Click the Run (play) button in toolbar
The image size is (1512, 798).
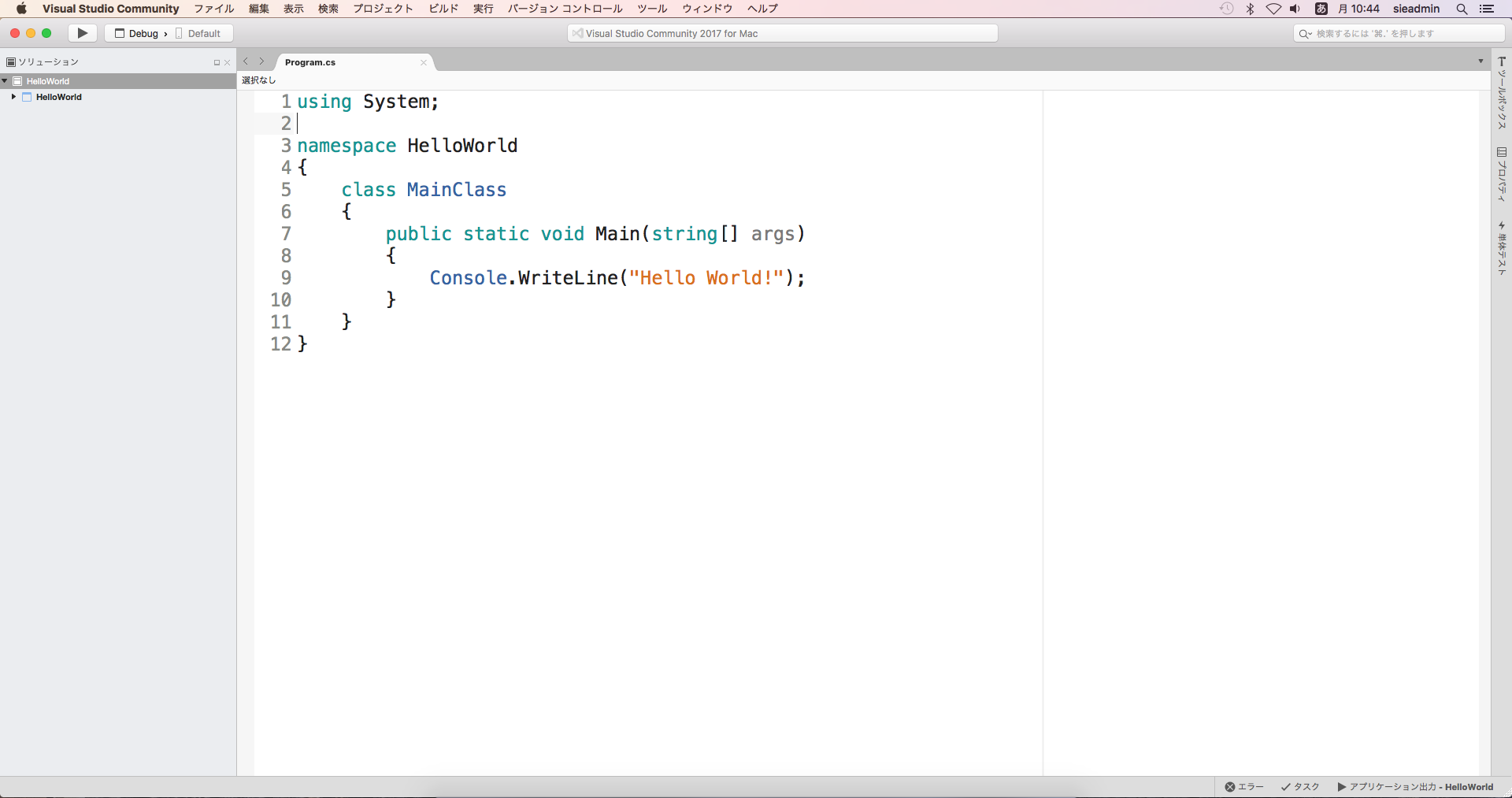click(82, 33)
